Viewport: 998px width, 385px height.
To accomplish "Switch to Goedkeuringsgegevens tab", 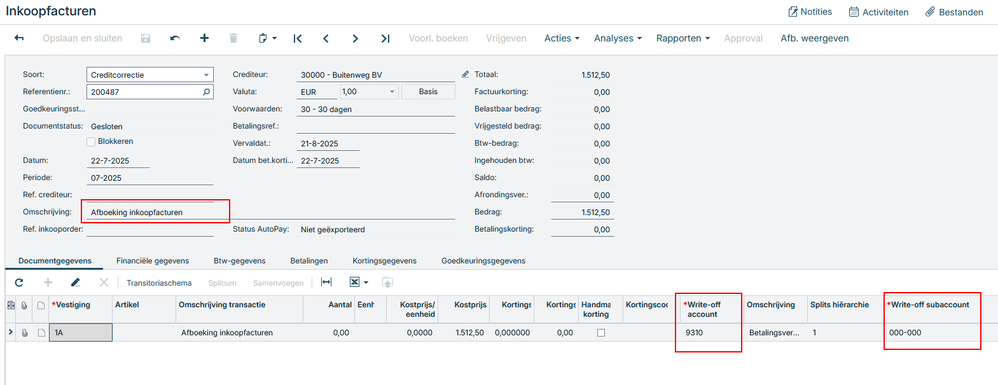I will (x=483, y=261).
